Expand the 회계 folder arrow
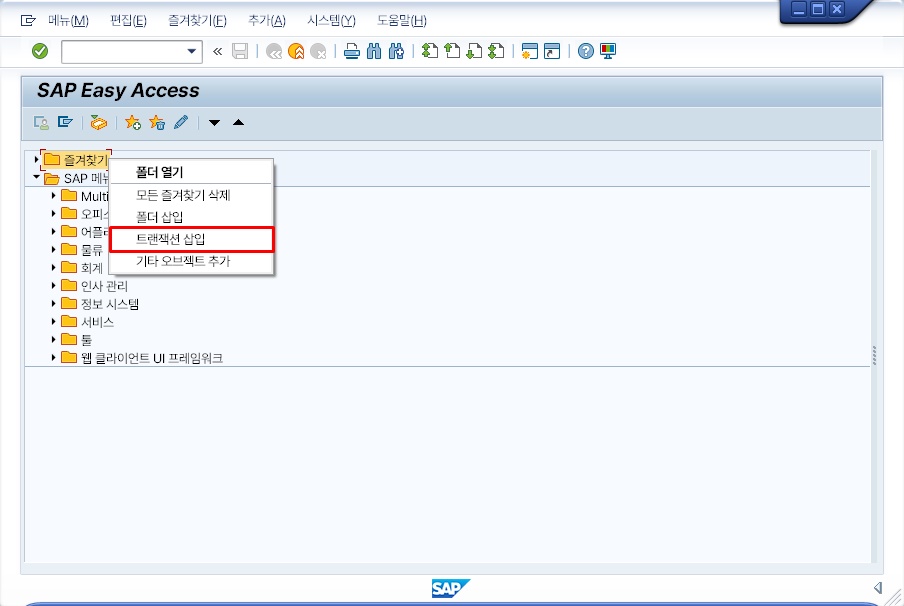Image resolution: width=904 pixels, height=606 pixels. [x=54, y=268]
